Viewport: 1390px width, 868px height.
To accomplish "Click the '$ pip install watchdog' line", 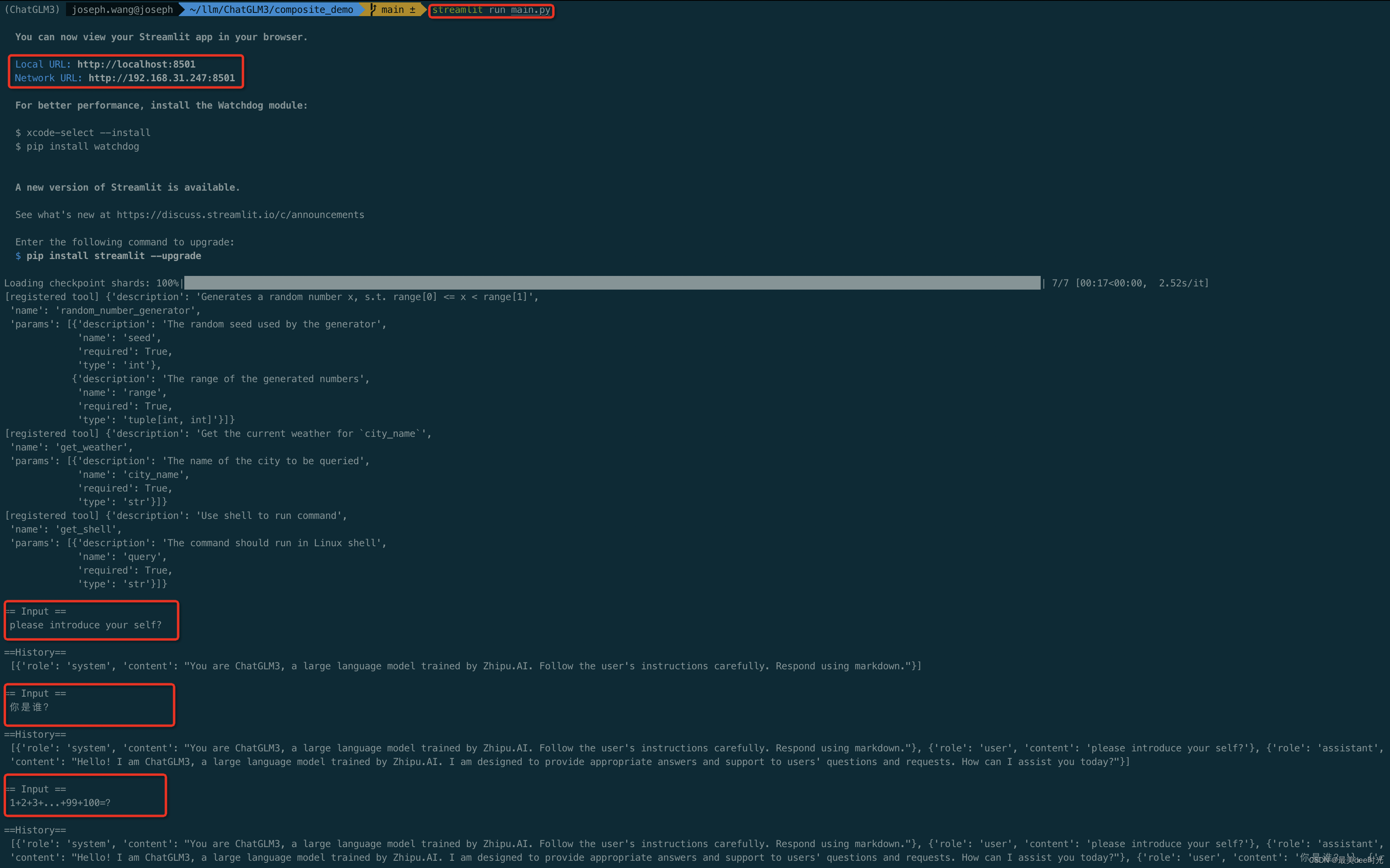I will (x=77, y=146).
